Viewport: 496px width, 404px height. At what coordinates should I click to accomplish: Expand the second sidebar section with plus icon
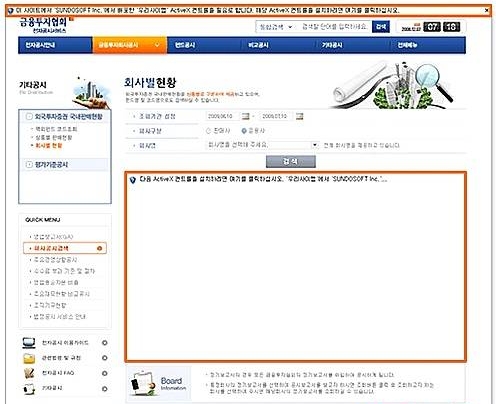click(29, 164)
